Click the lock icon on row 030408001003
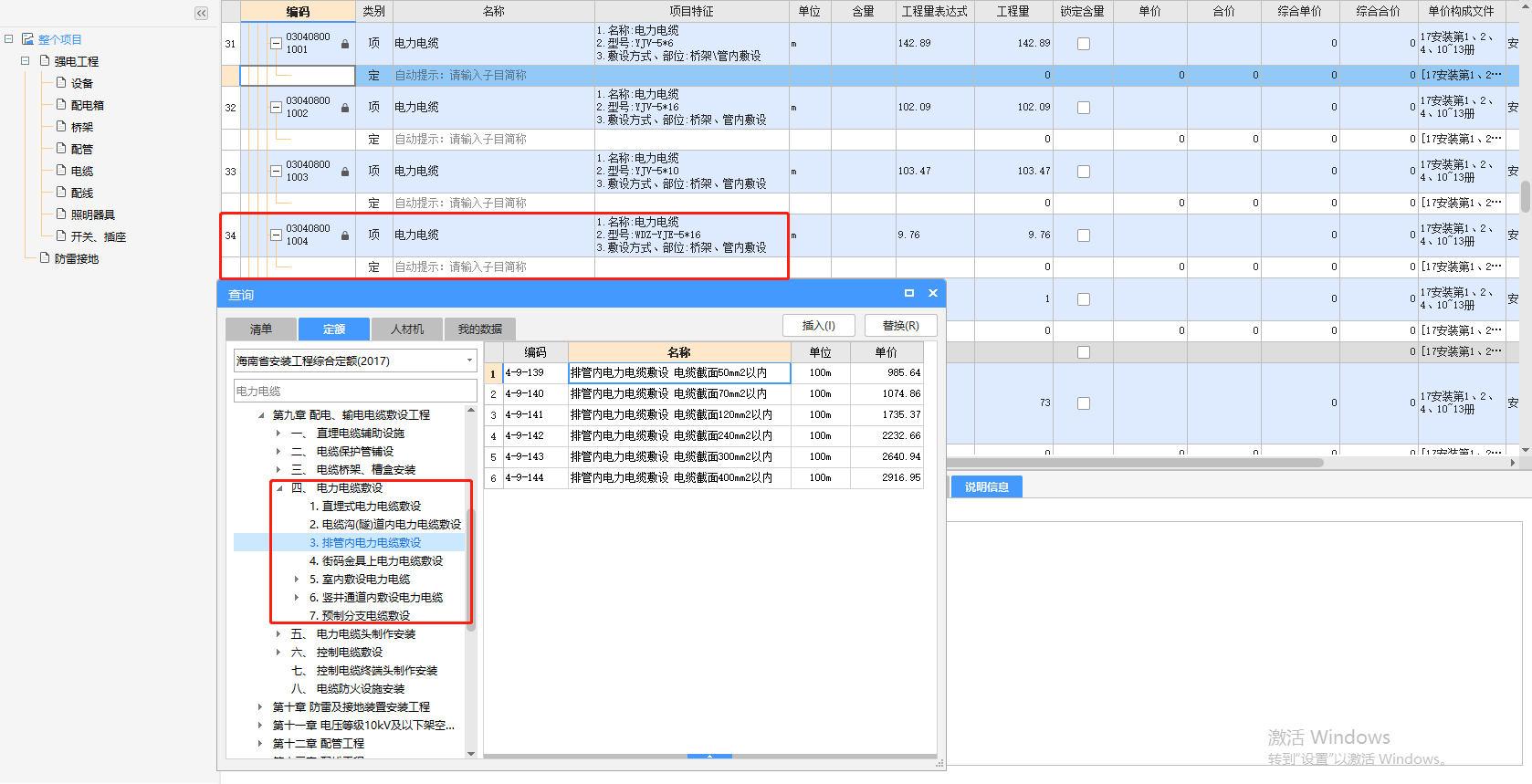Viewport: 1532px width, 784px height. [345, 172]
